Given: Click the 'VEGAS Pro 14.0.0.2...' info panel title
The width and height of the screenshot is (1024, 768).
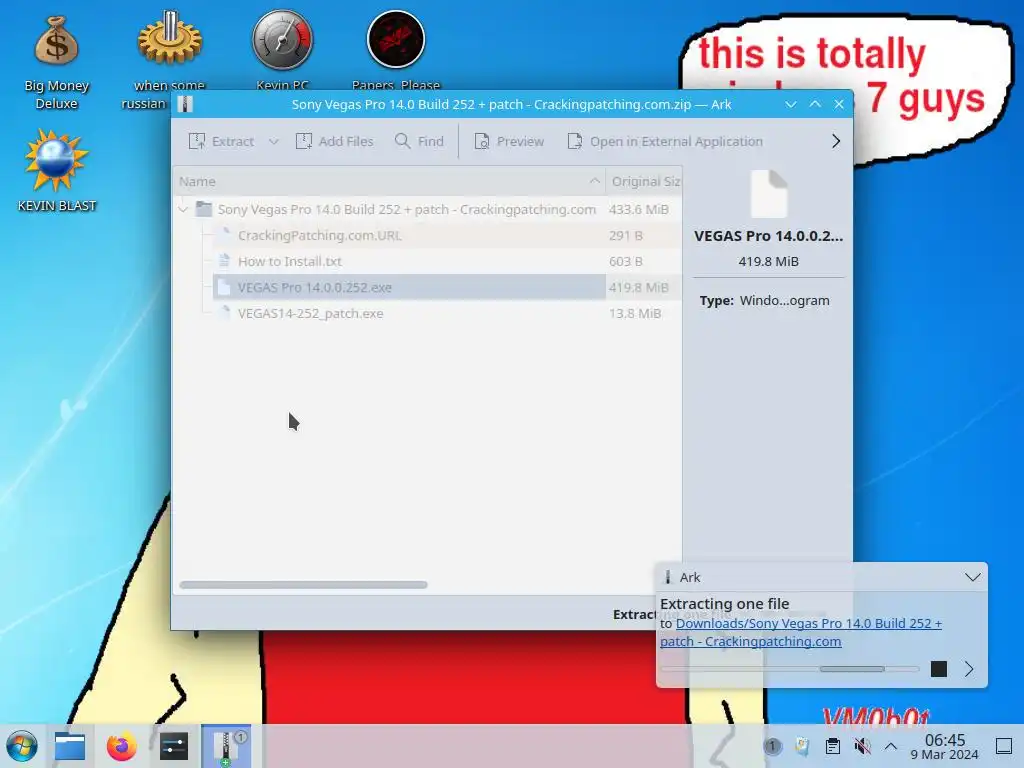Looking at the screenshot, I should tap(769, 236).
